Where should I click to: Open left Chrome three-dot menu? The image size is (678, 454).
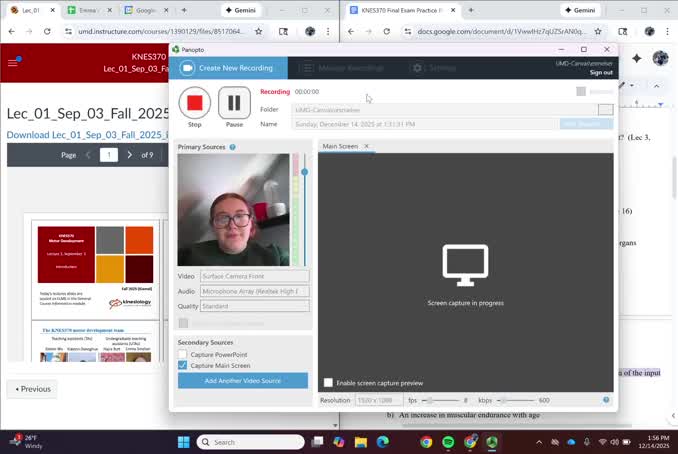tap(328, 32)
